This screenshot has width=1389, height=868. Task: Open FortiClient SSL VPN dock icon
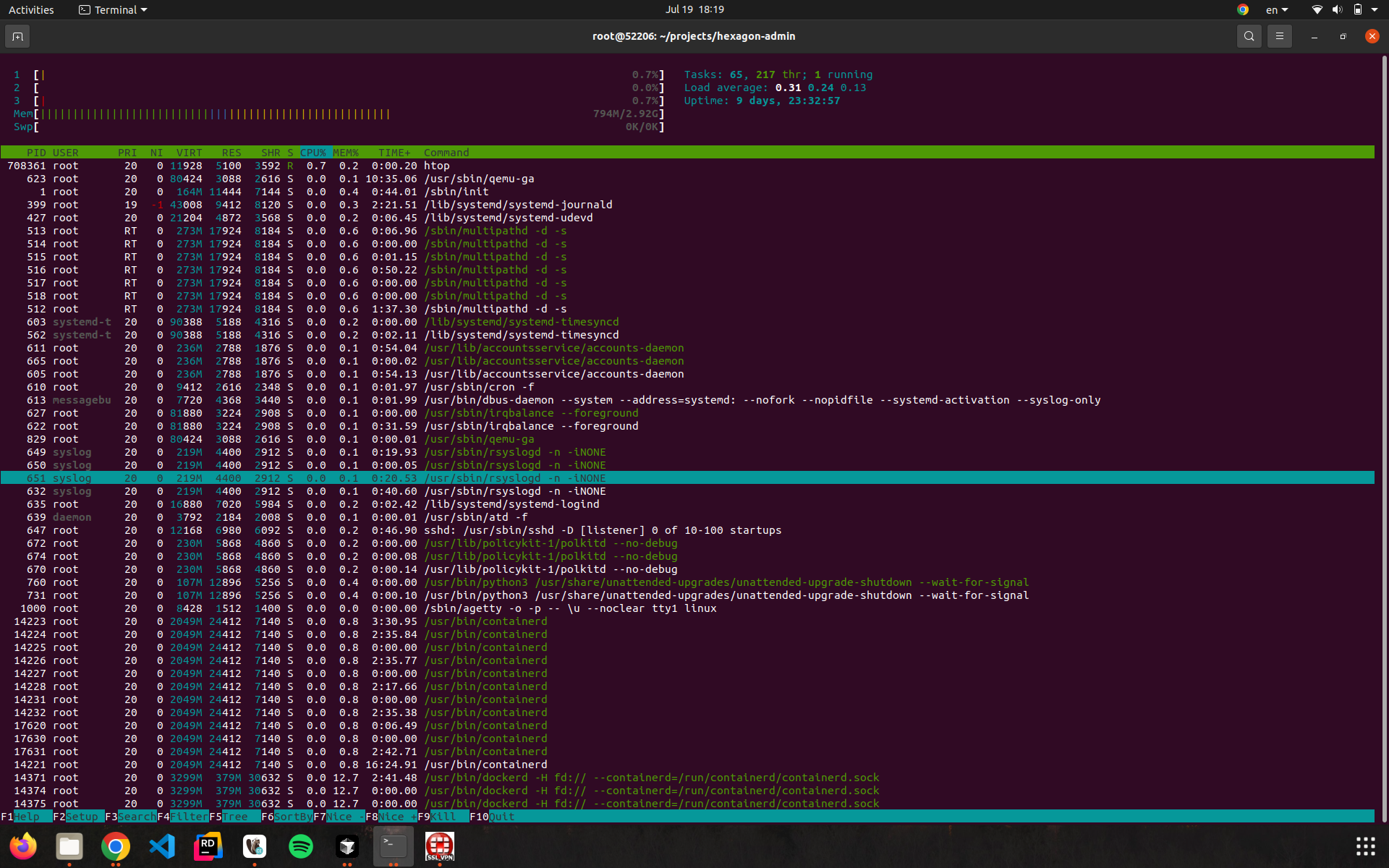pyautogui.click(x=440, y=846)
